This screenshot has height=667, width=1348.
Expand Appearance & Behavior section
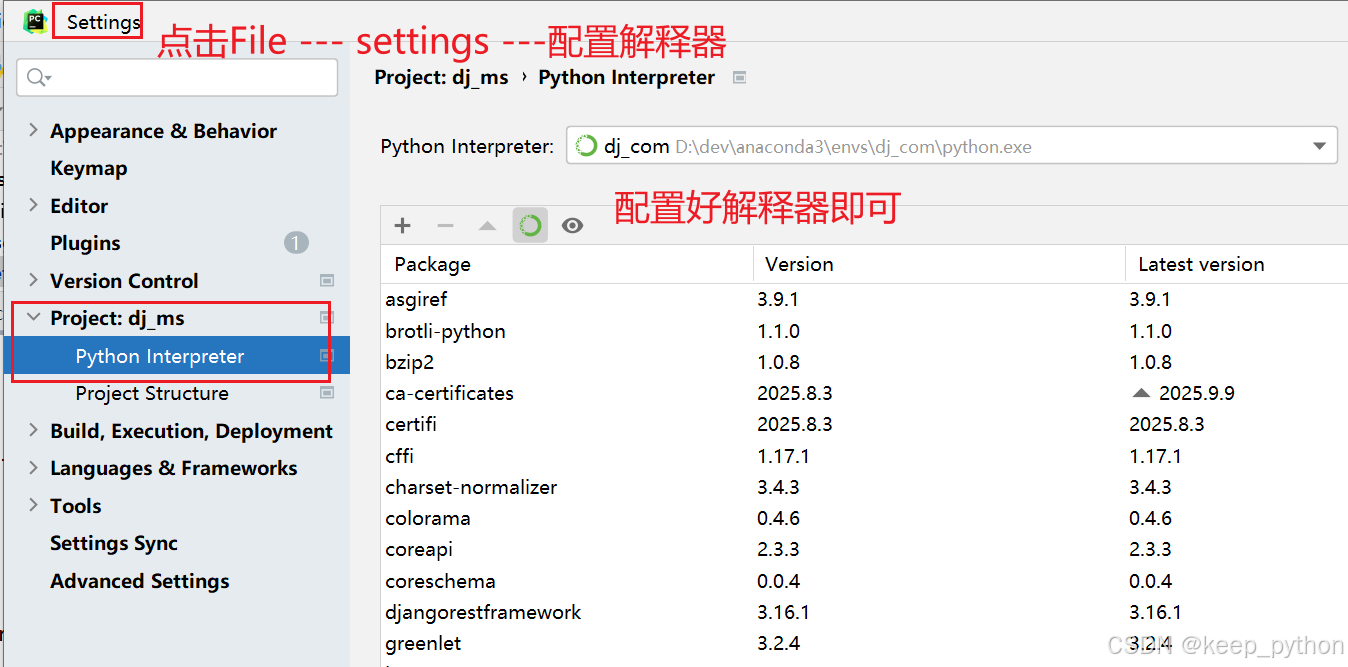click(x=33, y=130)
